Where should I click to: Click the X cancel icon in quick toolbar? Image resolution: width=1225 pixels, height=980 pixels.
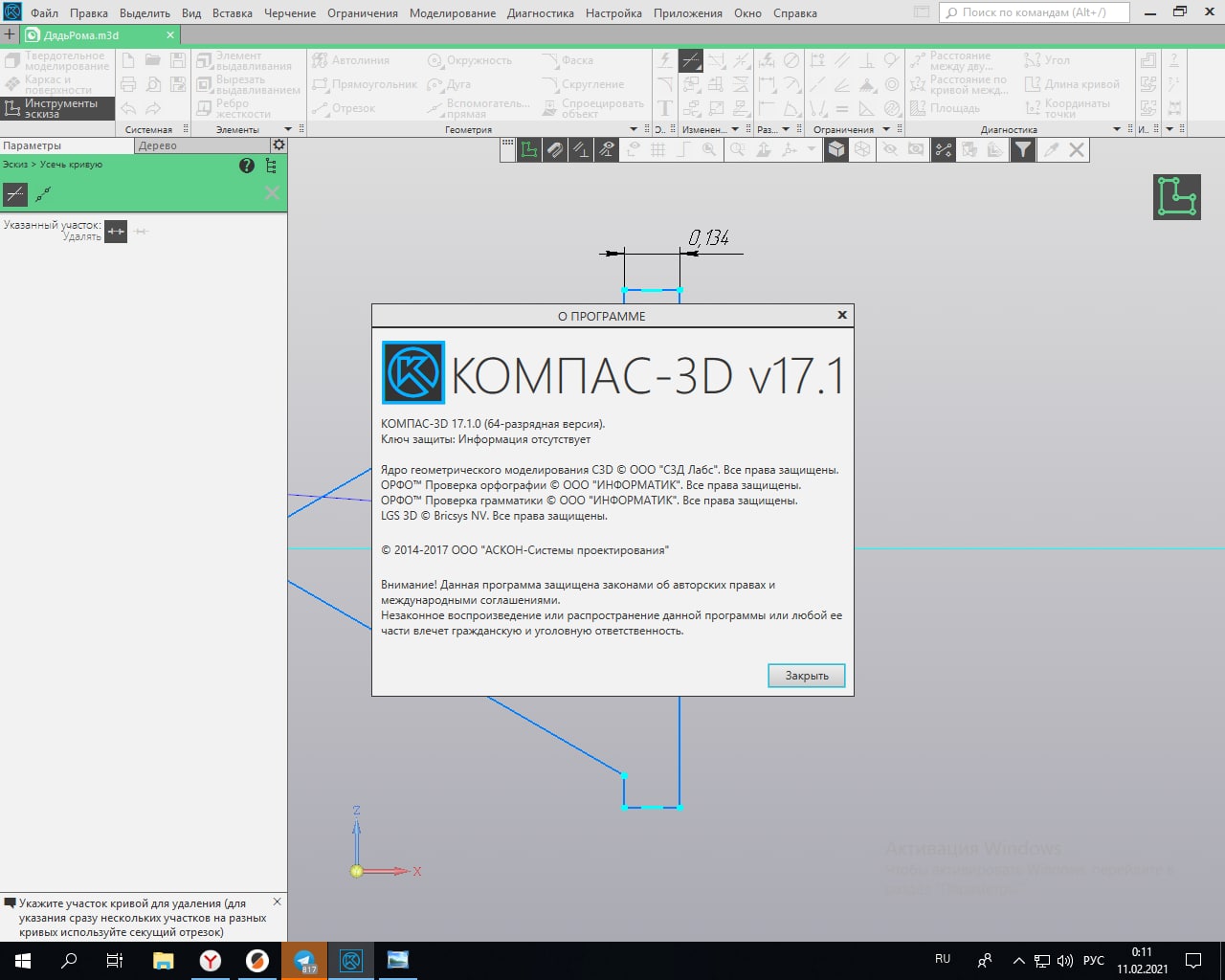(1077, 149)
